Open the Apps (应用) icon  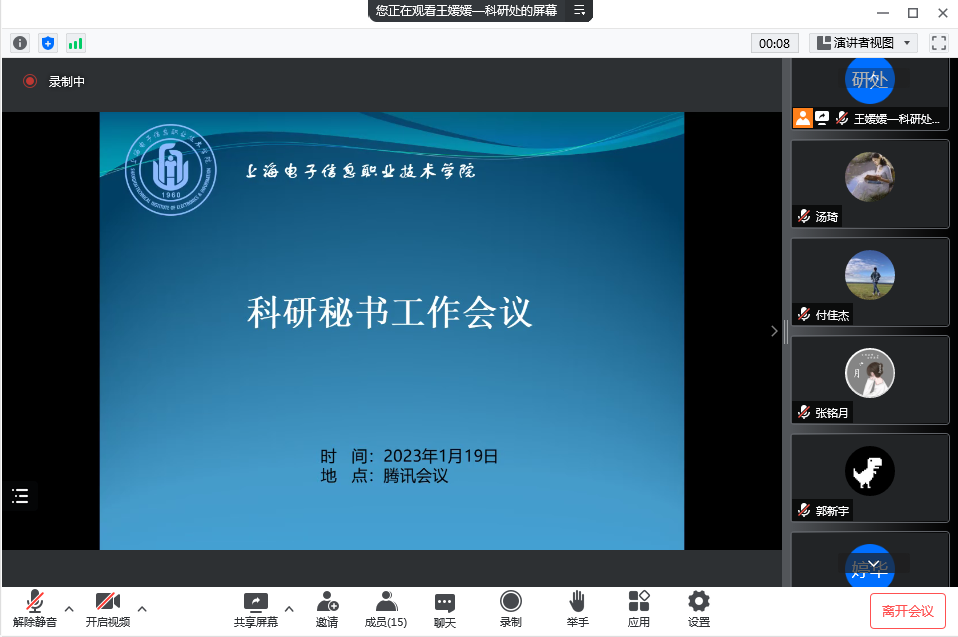(639, 609)
